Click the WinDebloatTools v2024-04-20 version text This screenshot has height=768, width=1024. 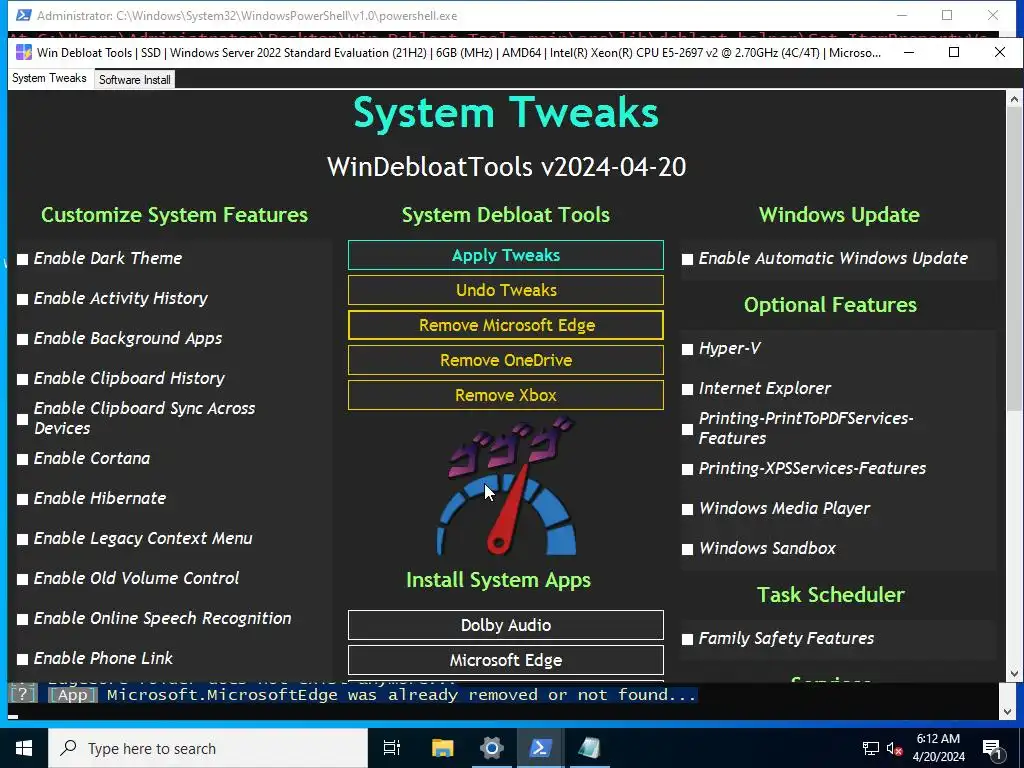point(506,167)
